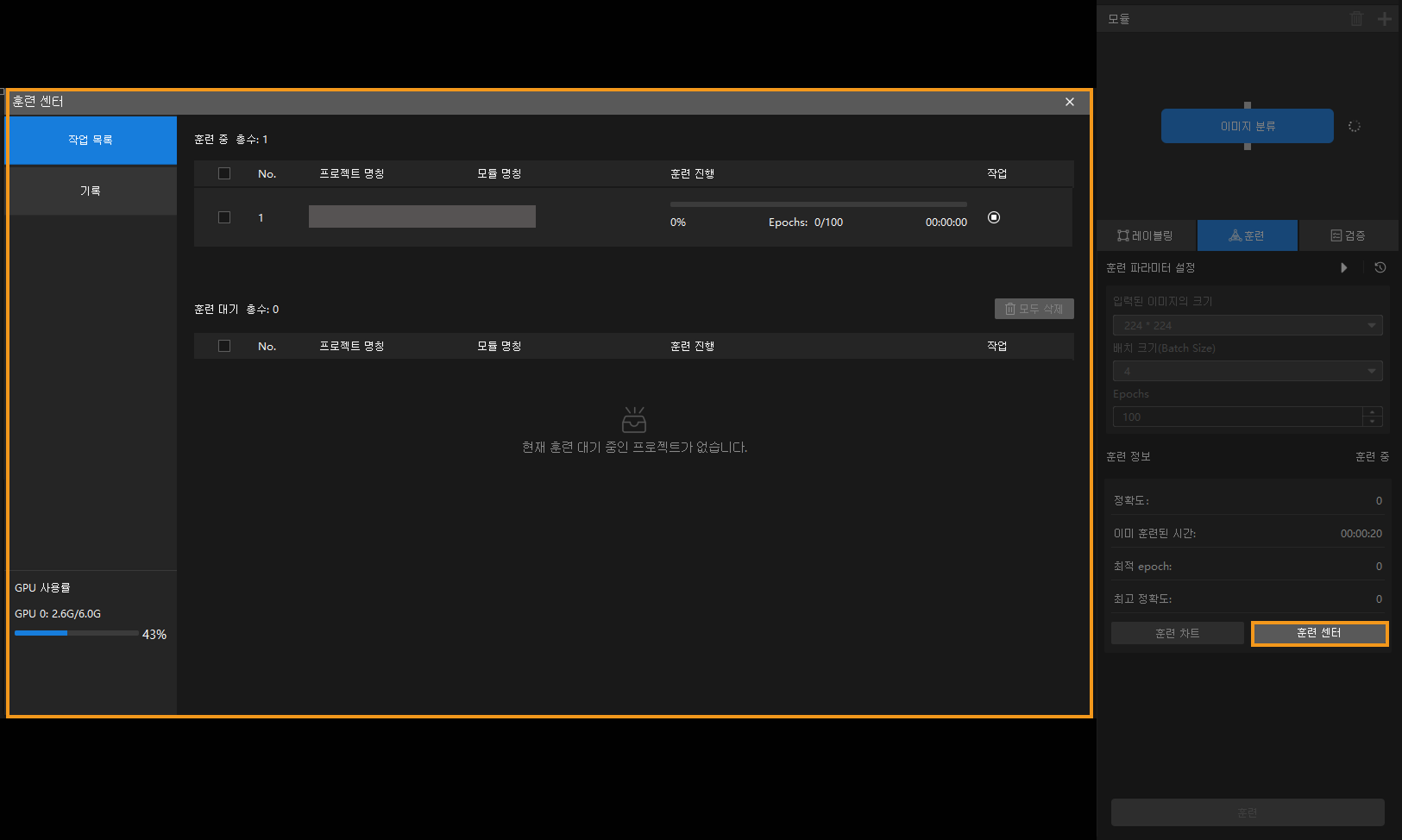The width and height of the screenshot is (1402, 840).
Task: Tick the header checkbox in the 훈련 중 table
Action: (x=224, y=173)
